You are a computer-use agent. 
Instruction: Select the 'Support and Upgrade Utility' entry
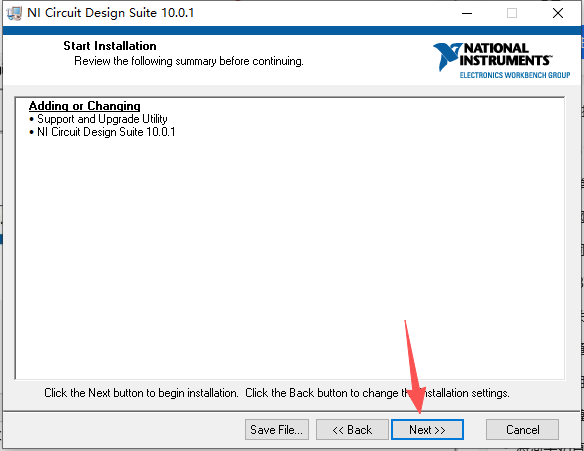[x=102, y=119]
